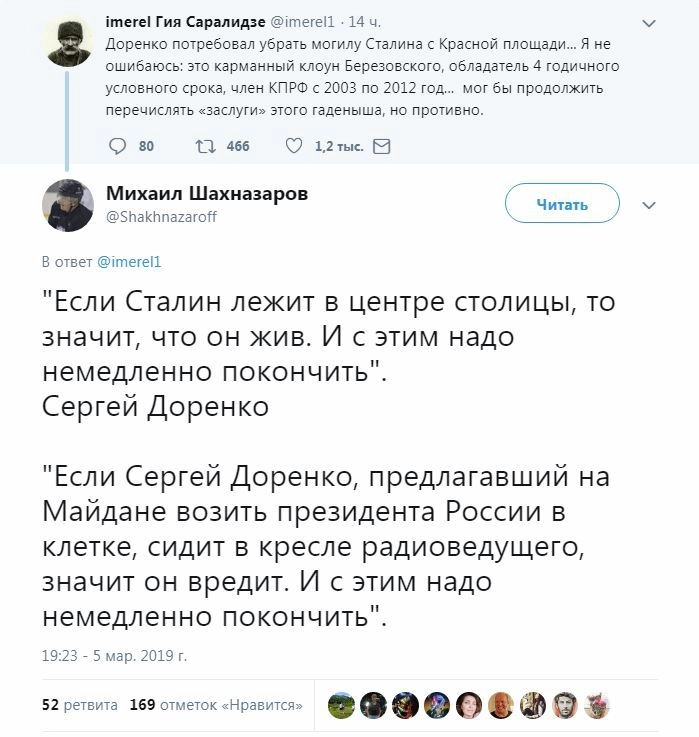
Task: Click the liker avatar of dark-haired woman
Action: [x=469, y=704]
